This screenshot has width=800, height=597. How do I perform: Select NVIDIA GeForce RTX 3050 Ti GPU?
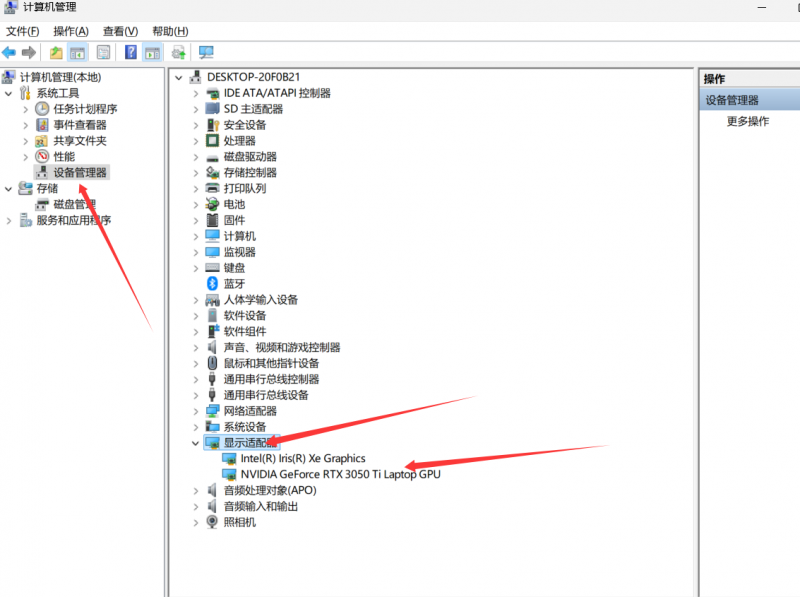point(340,474)
